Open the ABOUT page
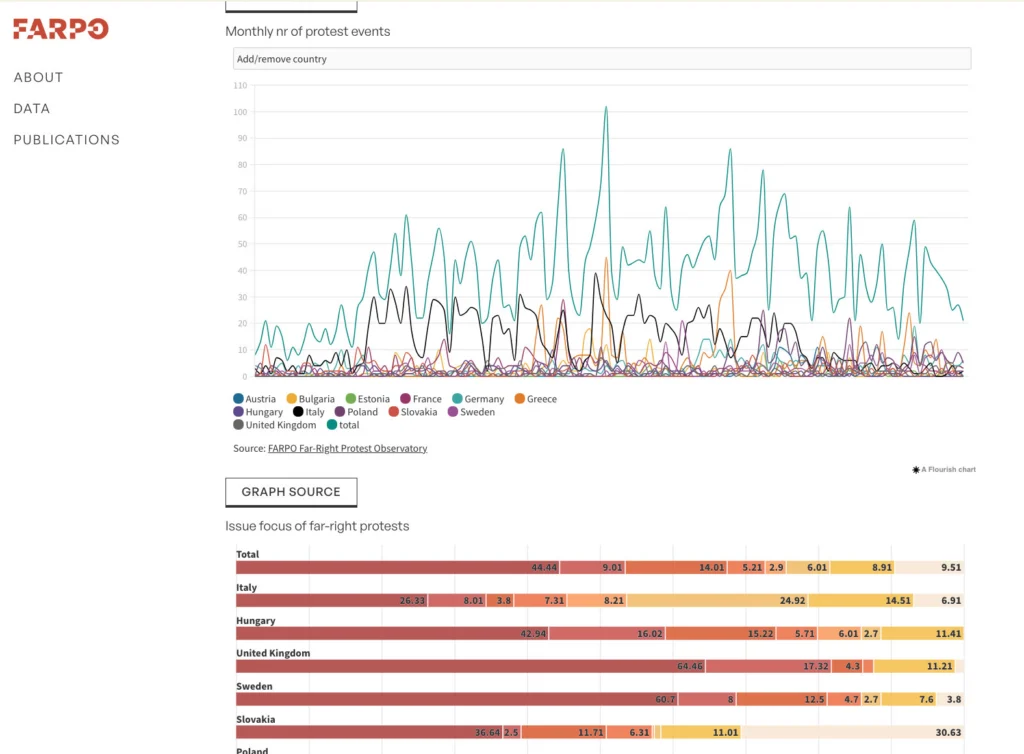This screenshot has width=1024, height=754. pos(38,77)
